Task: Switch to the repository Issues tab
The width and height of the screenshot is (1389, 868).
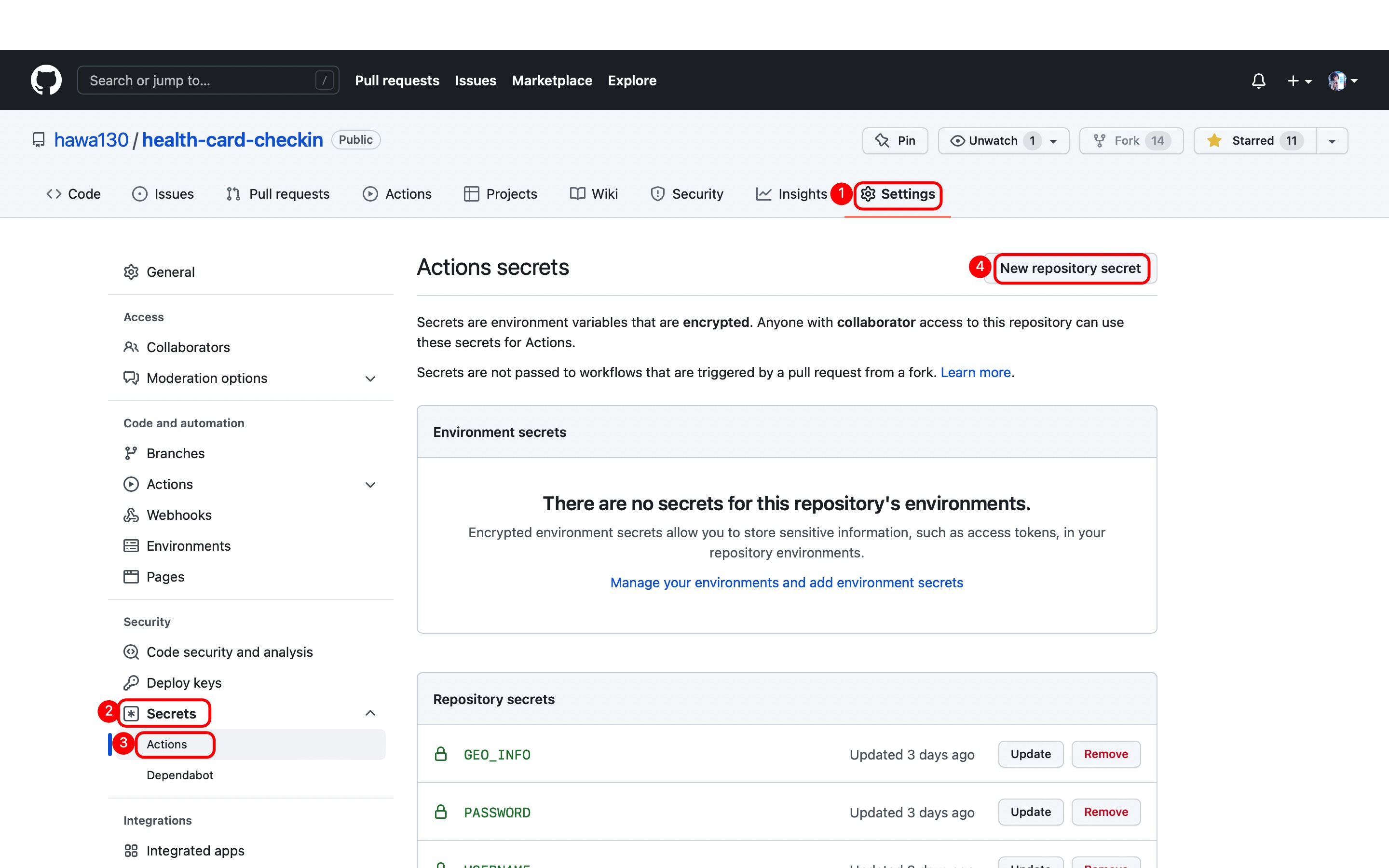Action: [163, 194]
